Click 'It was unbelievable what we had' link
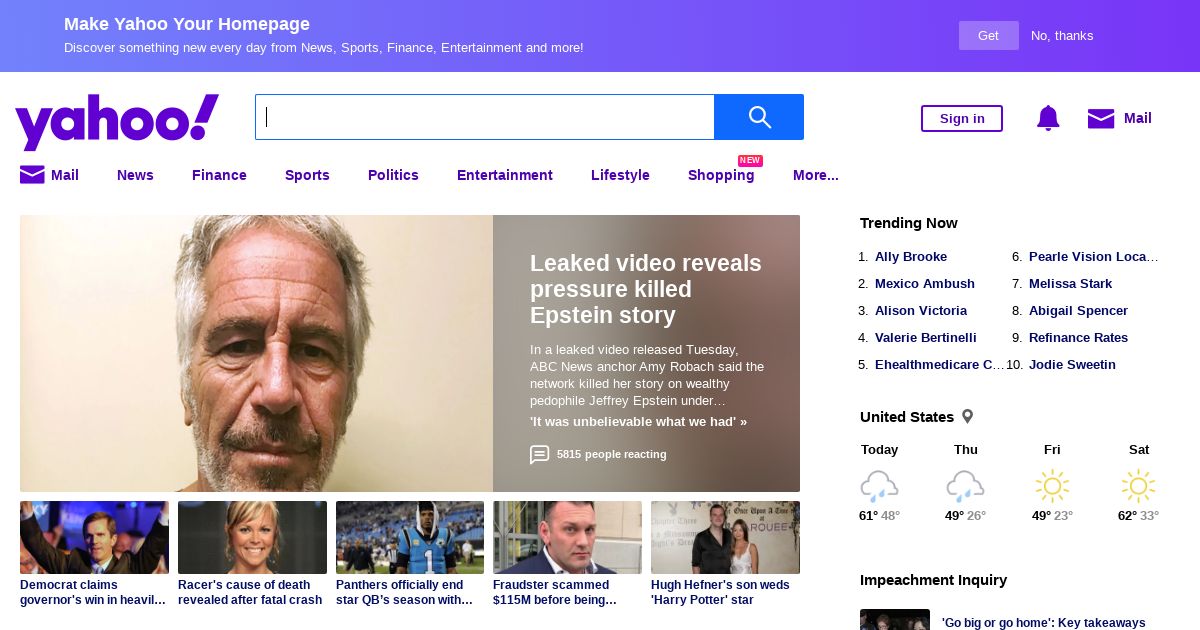The height and width of the screenshot is (630, 1200). click(x=638, y=421)
